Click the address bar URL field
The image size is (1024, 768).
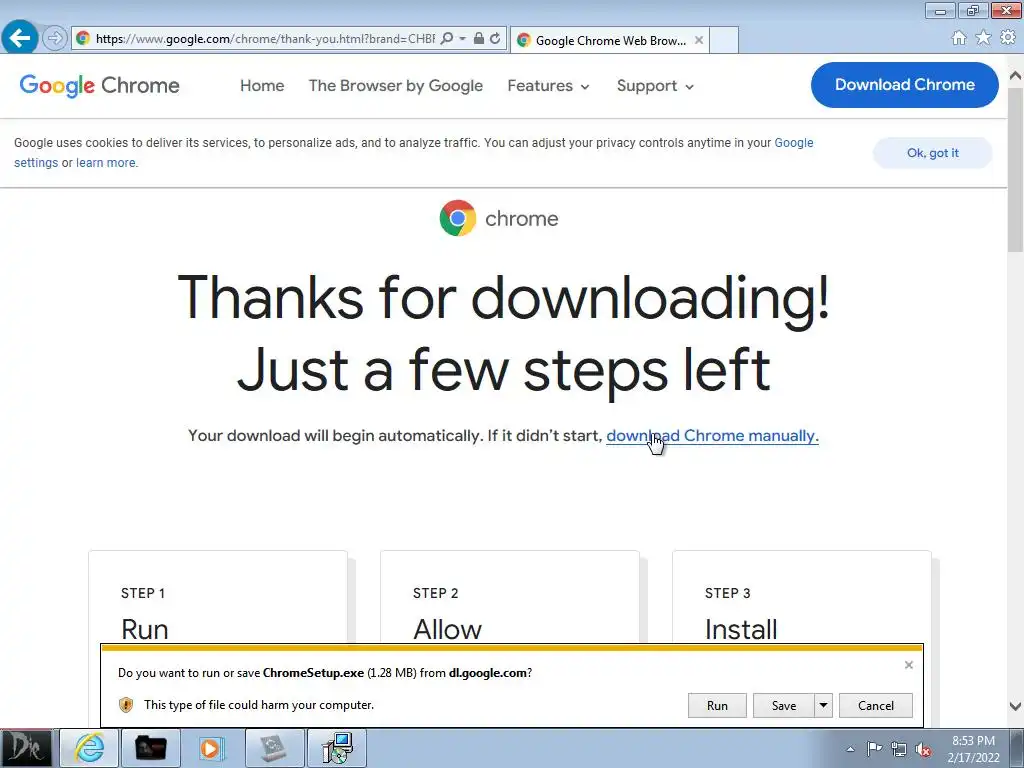coord(264,39)
